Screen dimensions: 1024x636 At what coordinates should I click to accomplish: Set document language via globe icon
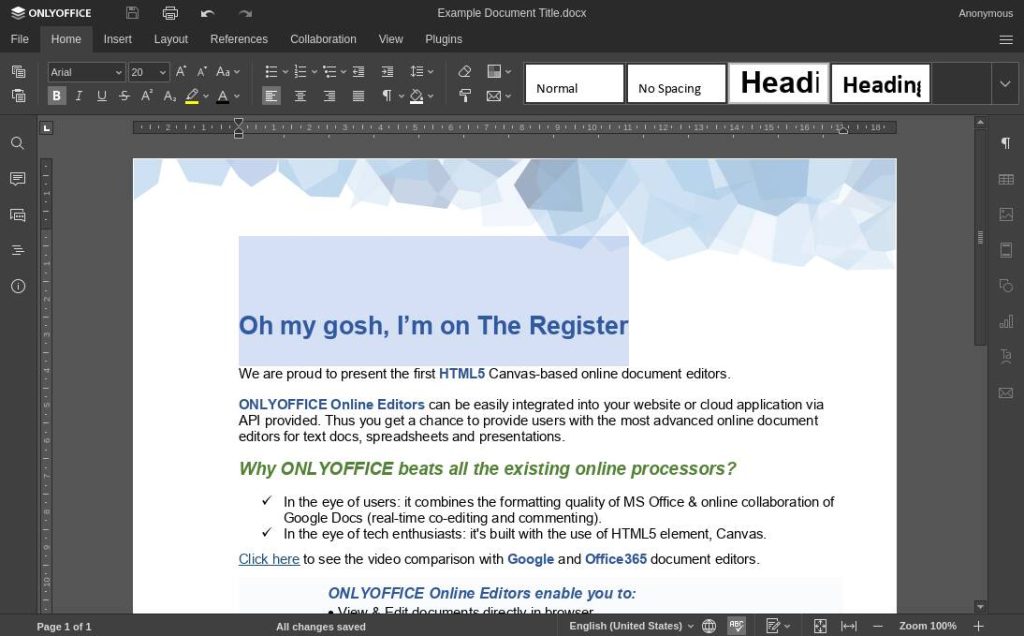709,626
